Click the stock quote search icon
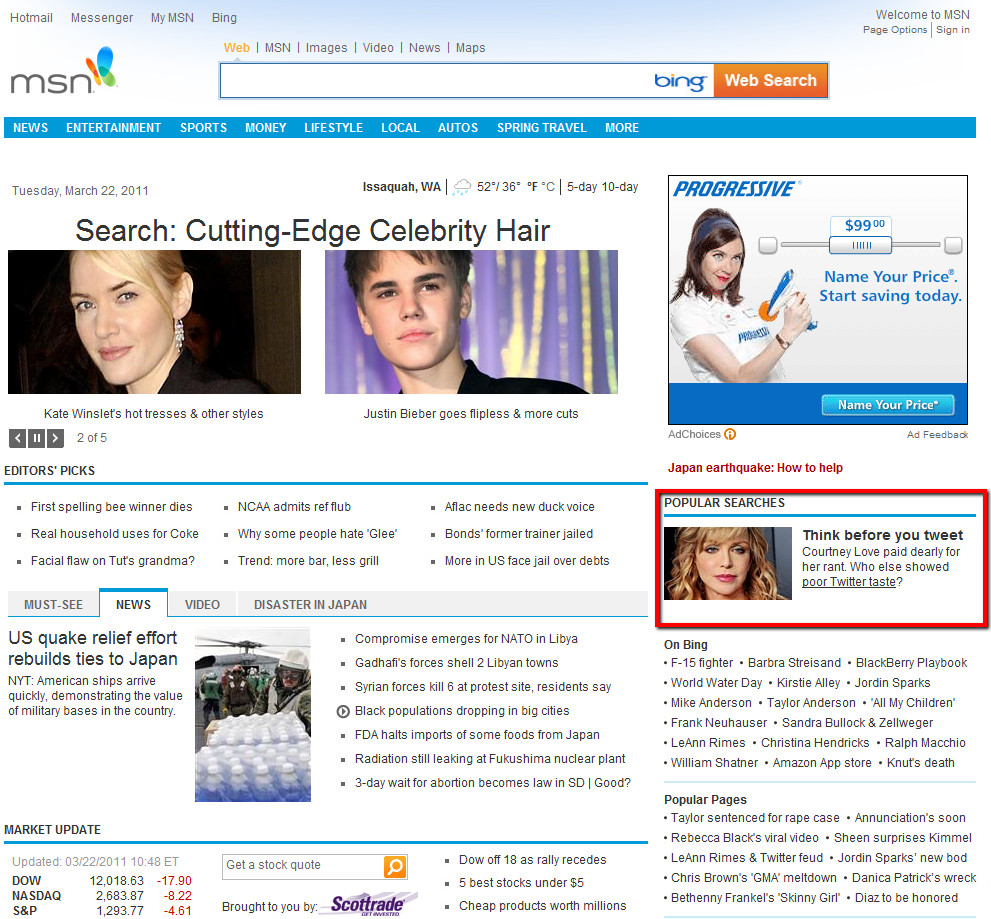The height and width of the screenshot is (919, 991). (395, 867)
